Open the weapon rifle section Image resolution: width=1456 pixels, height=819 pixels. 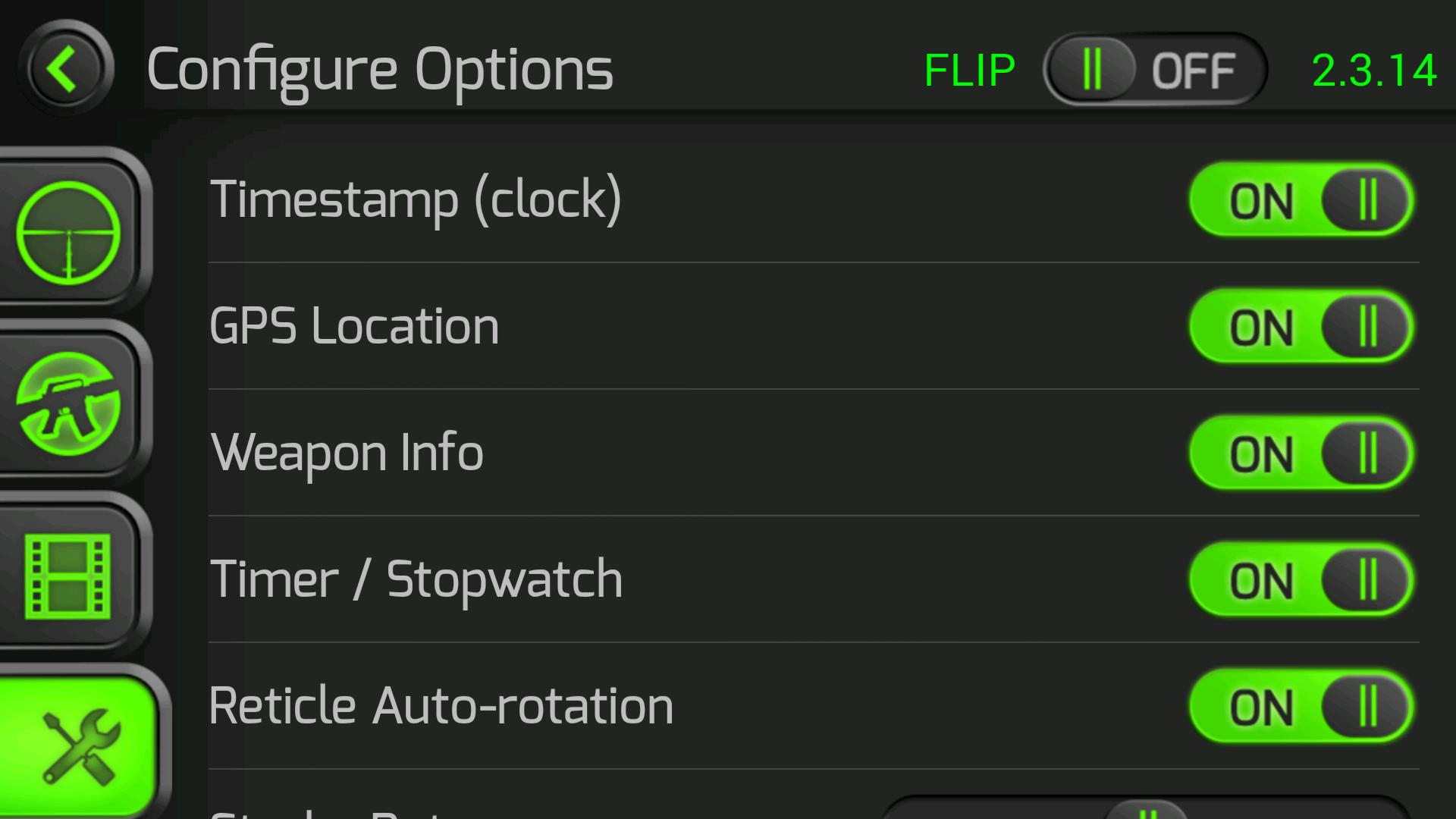[x=68, y=403]
